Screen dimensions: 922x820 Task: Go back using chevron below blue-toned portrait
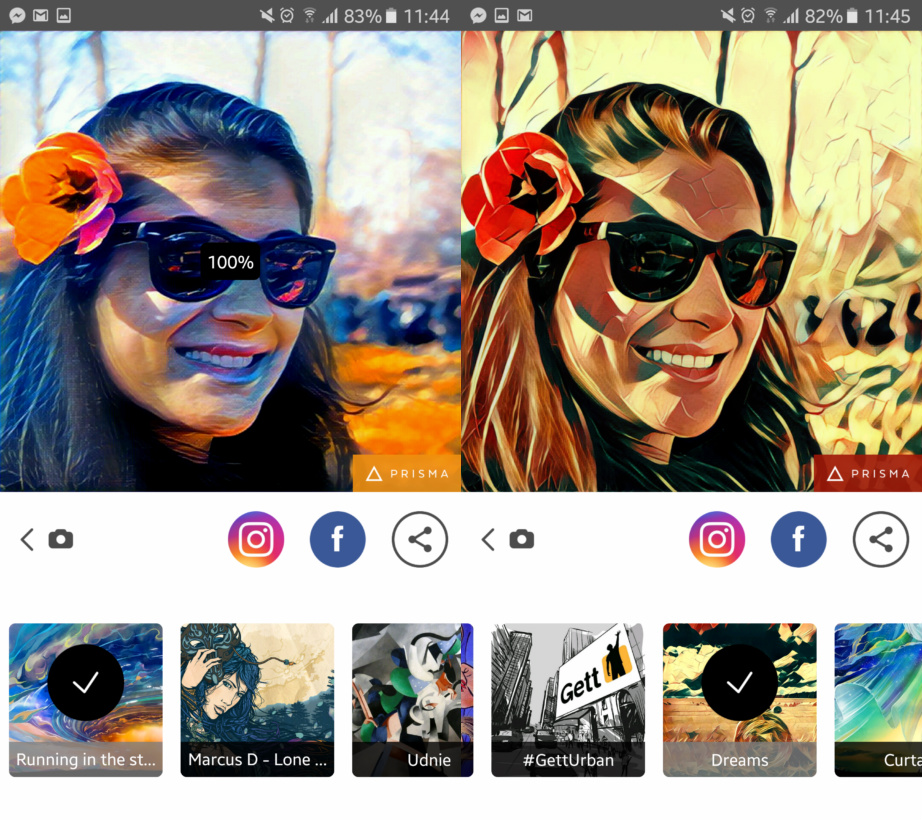point(27,540)
